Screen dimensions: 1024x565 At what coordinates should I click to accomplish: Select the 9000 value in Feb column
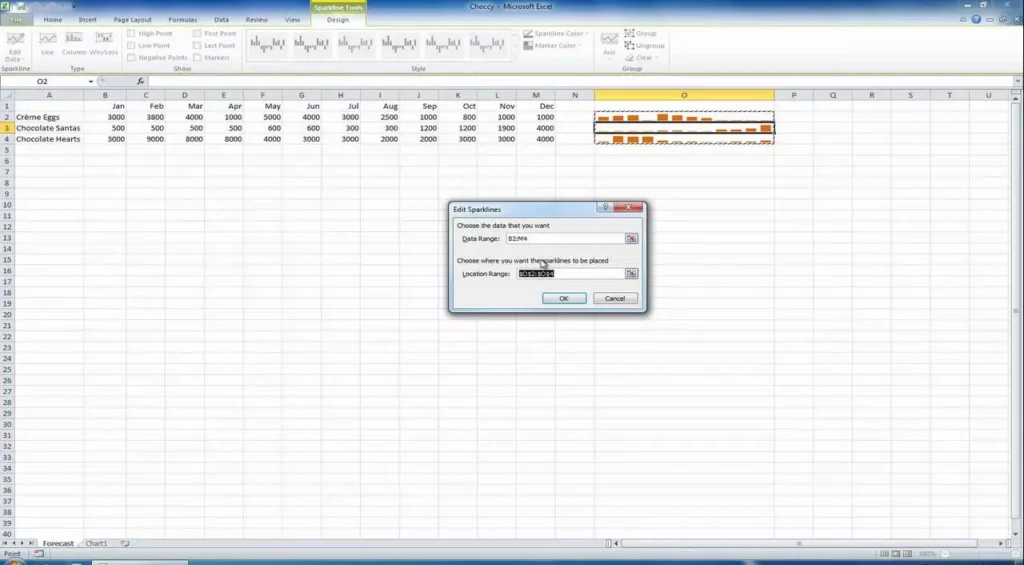point(146,140)
